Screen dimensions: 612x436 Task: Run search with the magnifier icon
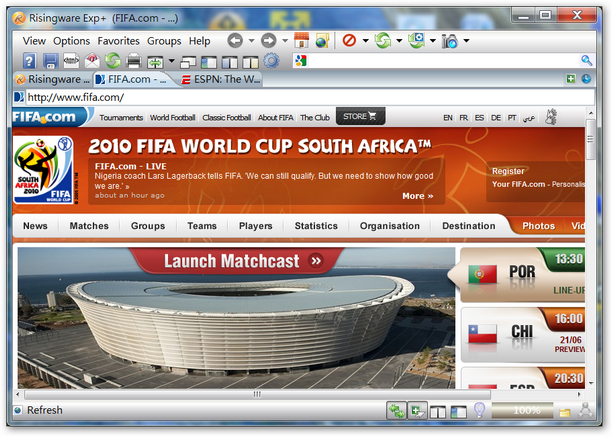click(586, 60)
